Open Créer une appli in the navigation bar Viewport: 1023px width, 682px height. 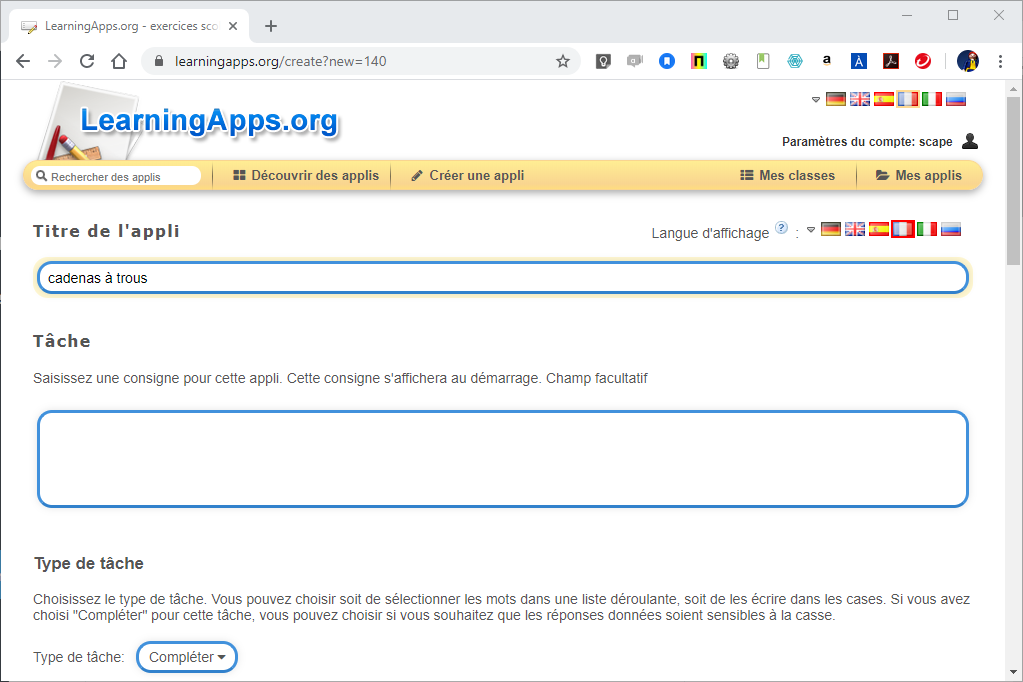coord(468,176)
